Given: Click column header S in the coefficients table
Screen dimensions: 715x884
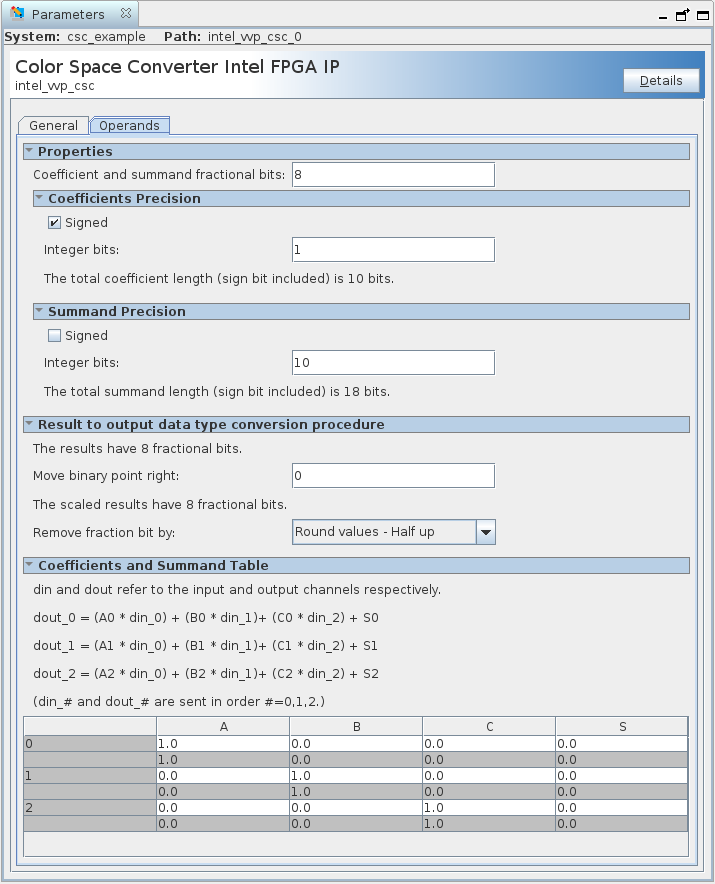Looking at the screenshot, I should point(622,727).
